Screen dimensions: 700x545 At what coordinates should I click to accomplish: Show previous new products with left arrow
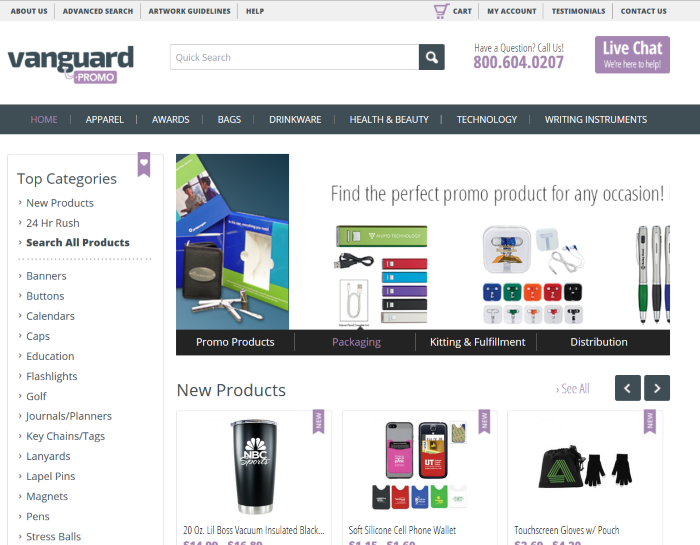click(x=627, y=388)
